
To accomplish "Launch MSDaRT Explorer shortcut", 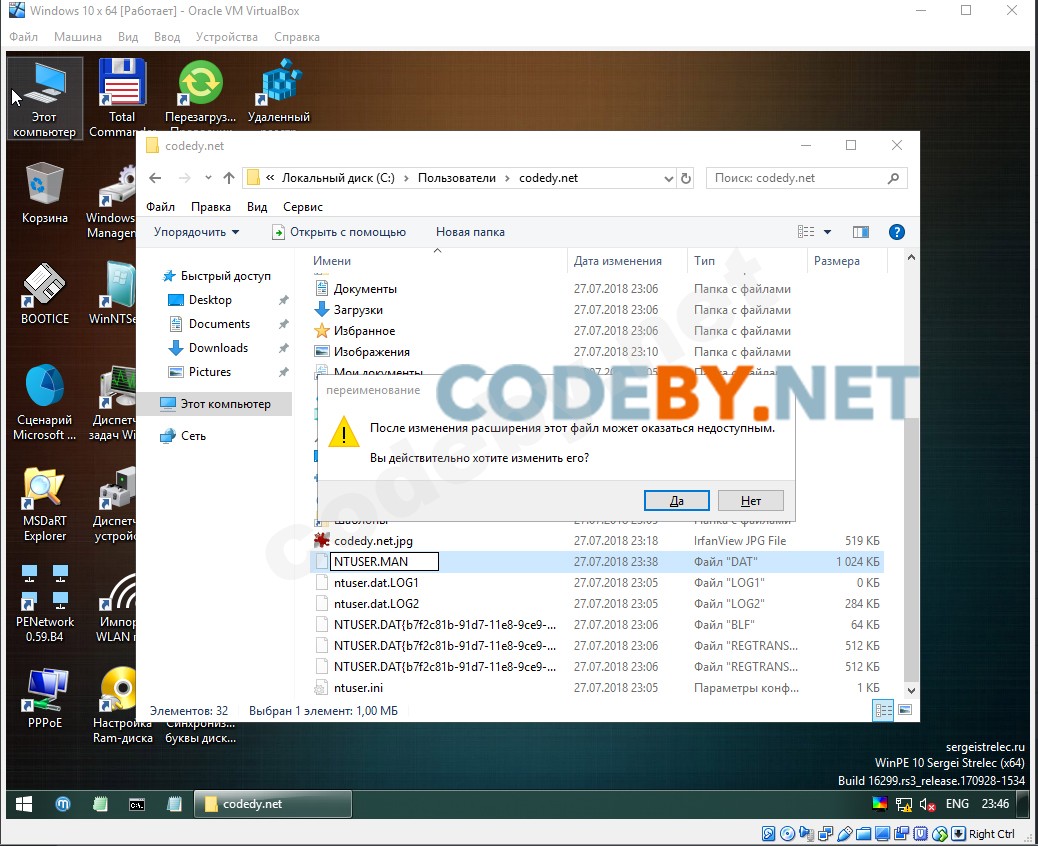I will (44, 504).
